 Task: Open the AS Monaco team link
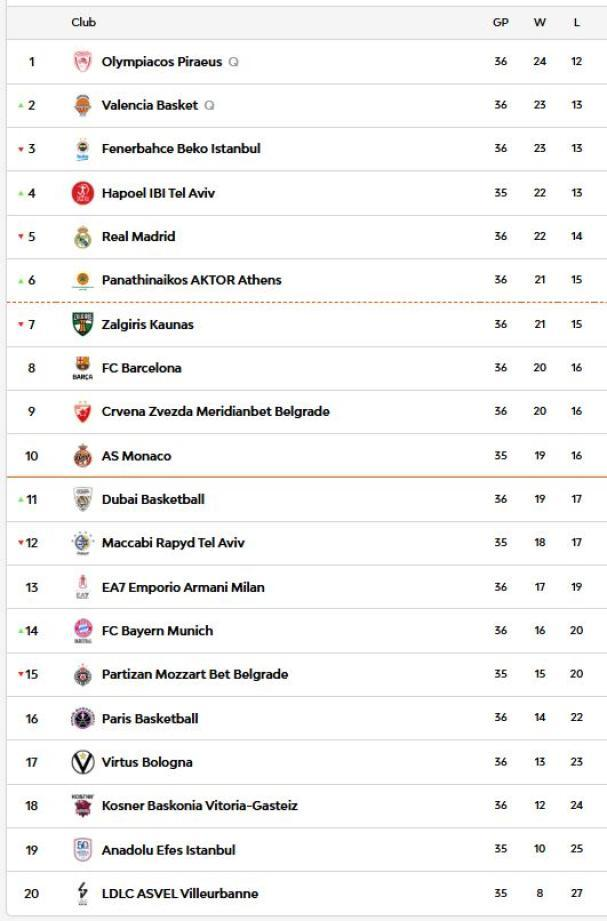(136, 456)
